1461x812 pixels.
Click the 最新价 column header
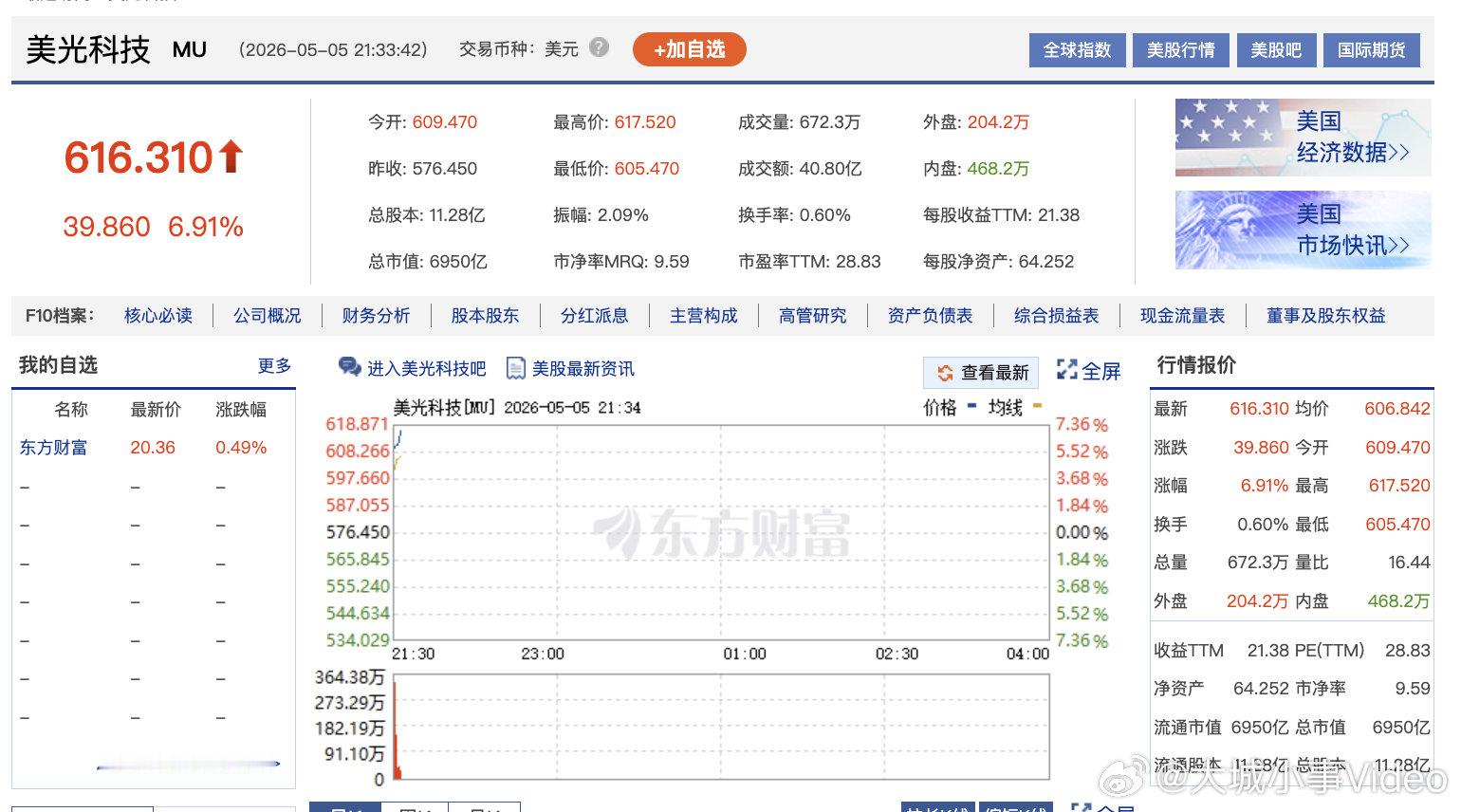(156, 410)
